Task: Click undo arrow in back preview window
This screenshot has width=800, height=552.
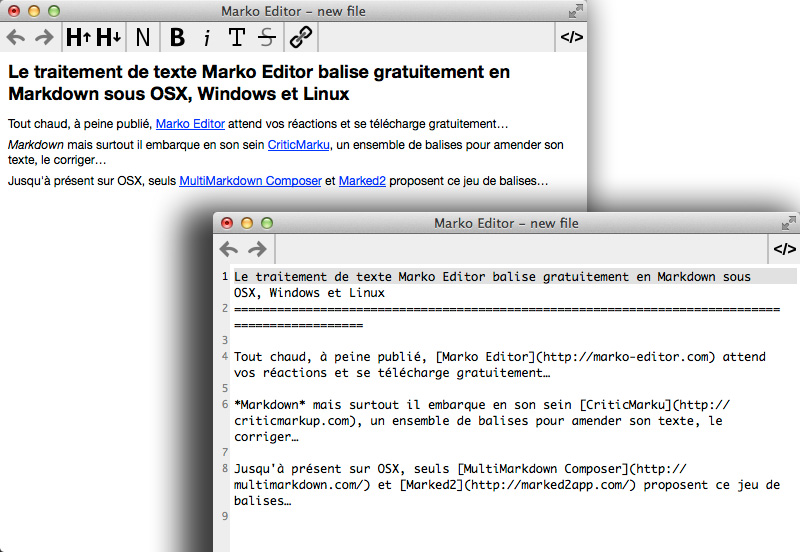Action: pos(16,37)
